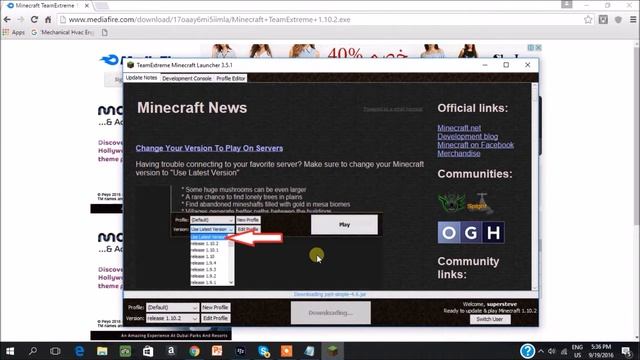This screenshot has height=360, width=640.
Task: Open the Development Console tab
Action: click(187, 78)
